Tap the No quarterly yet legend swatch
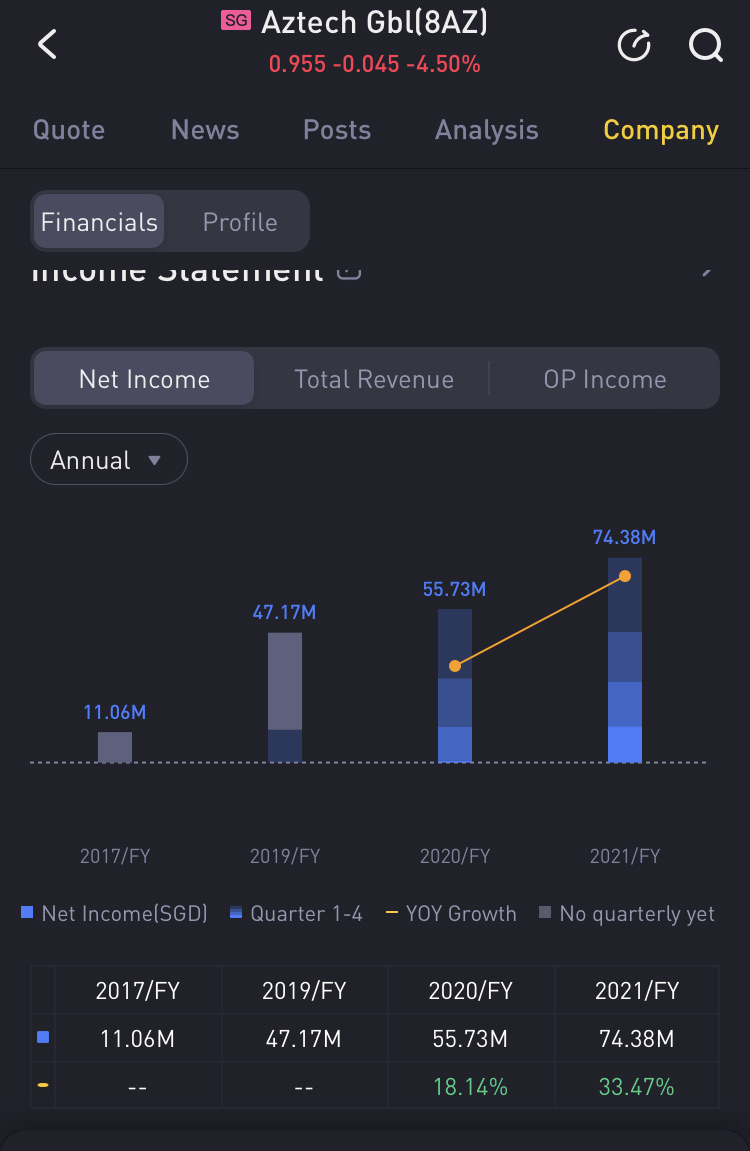This screenshot has width=750, height=1151. 545,912
